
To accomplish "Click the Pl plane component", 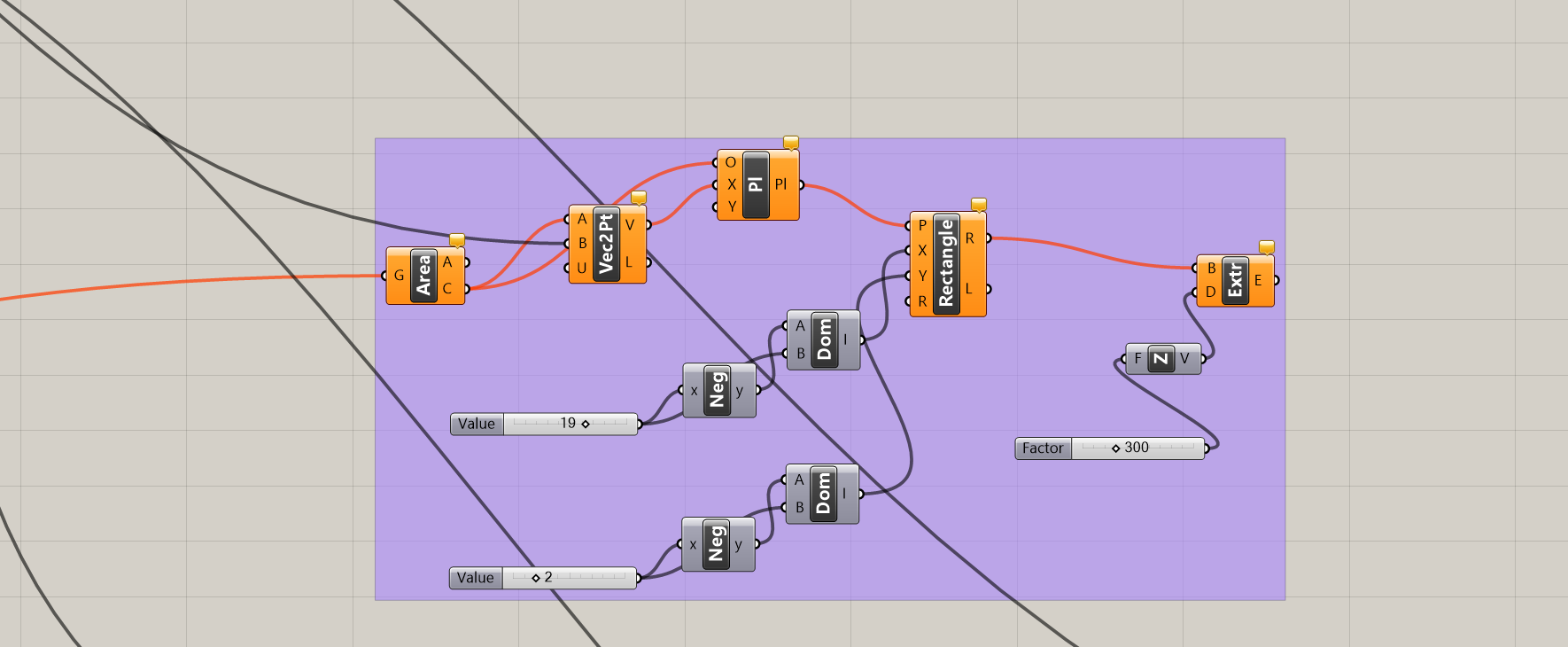I will point(757,185).
